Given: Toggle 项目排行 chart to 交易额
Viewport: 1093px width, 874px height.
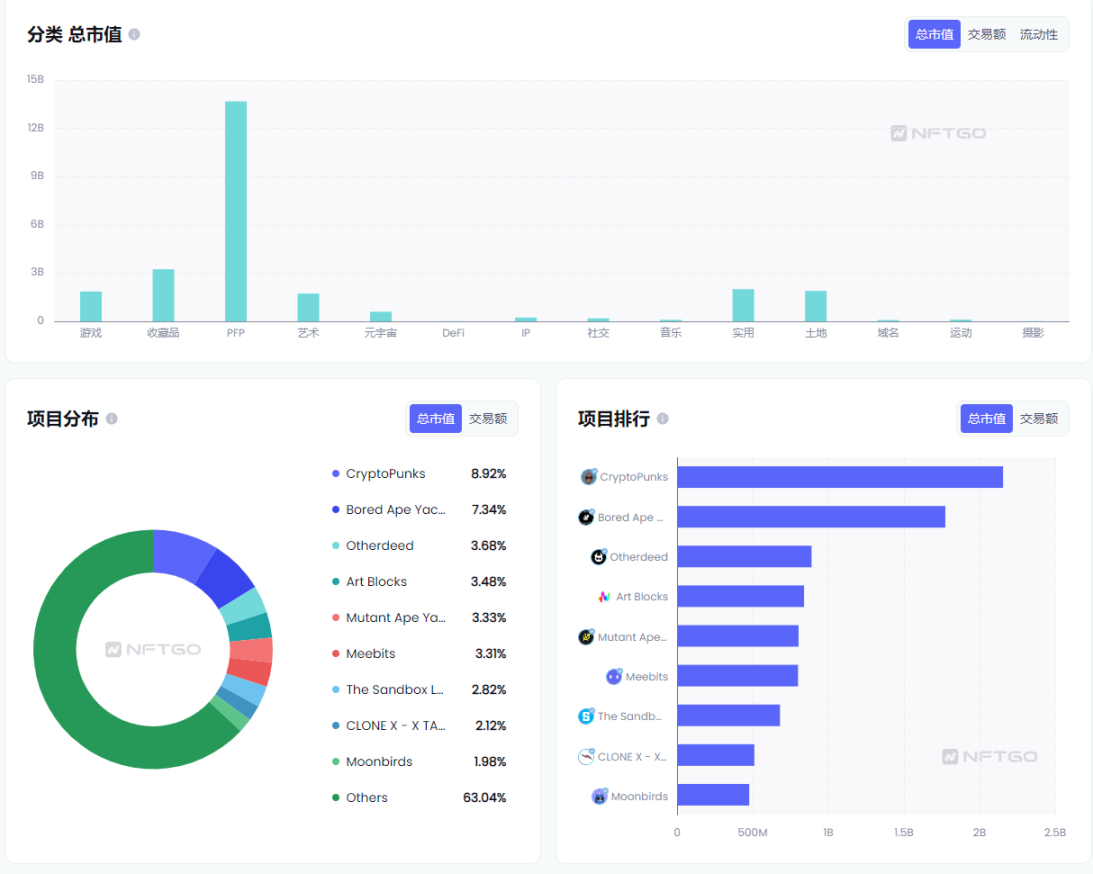Looking at the screenshot, I should [1038, 419].
